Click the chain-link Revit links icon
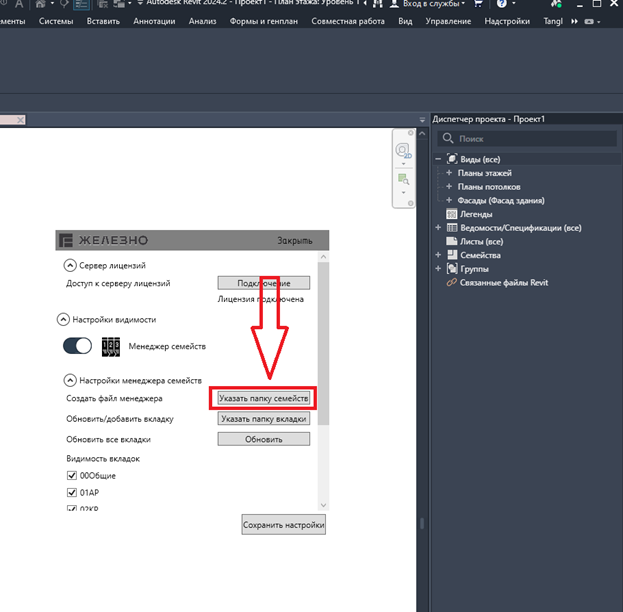The width and height of the screenshot is (623, 612). tap(451, 283)
